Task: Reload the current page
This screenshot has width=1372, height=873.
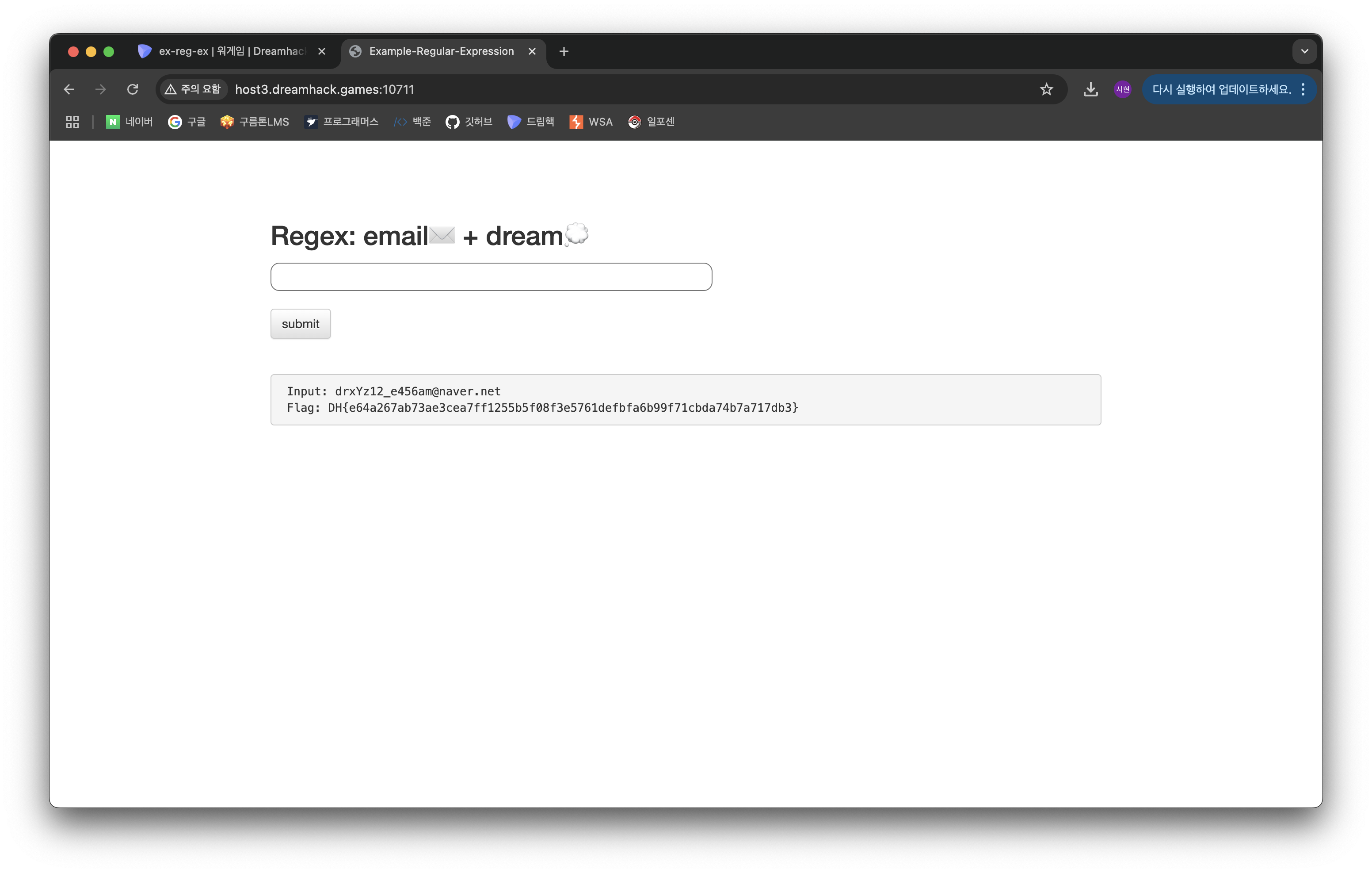Action: tap(133, 89)
